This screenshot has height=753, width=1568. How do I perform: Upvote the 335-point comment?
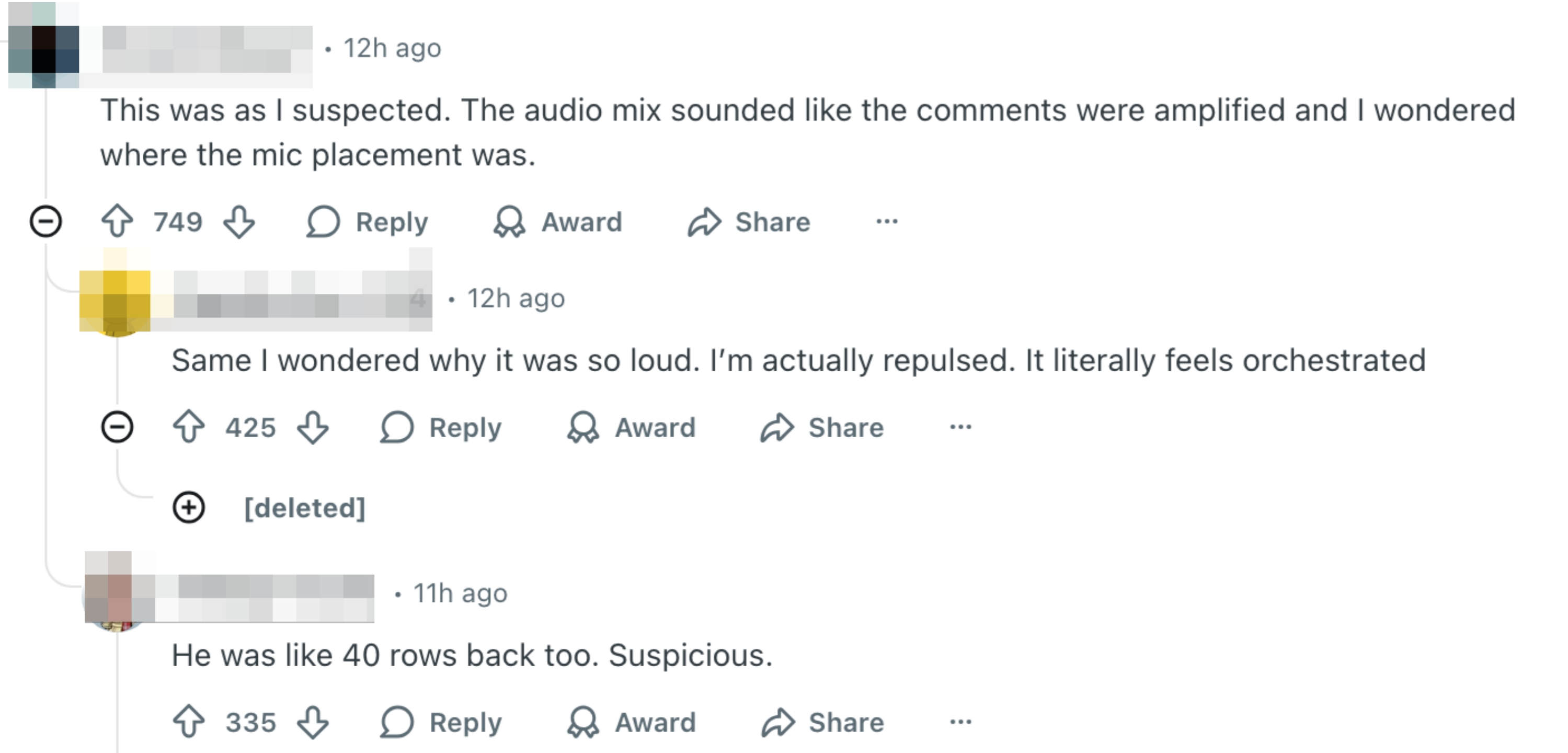(189, 722)
